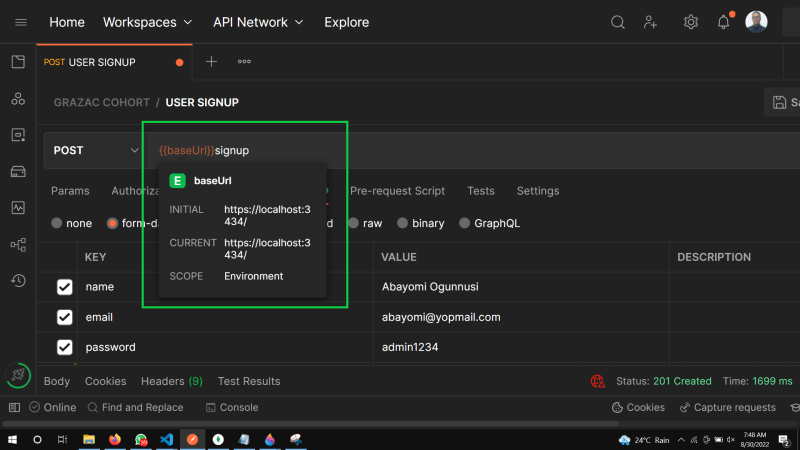800x450 pixels.
Task: Open VS Code from the taskbar
Action: 166,439
